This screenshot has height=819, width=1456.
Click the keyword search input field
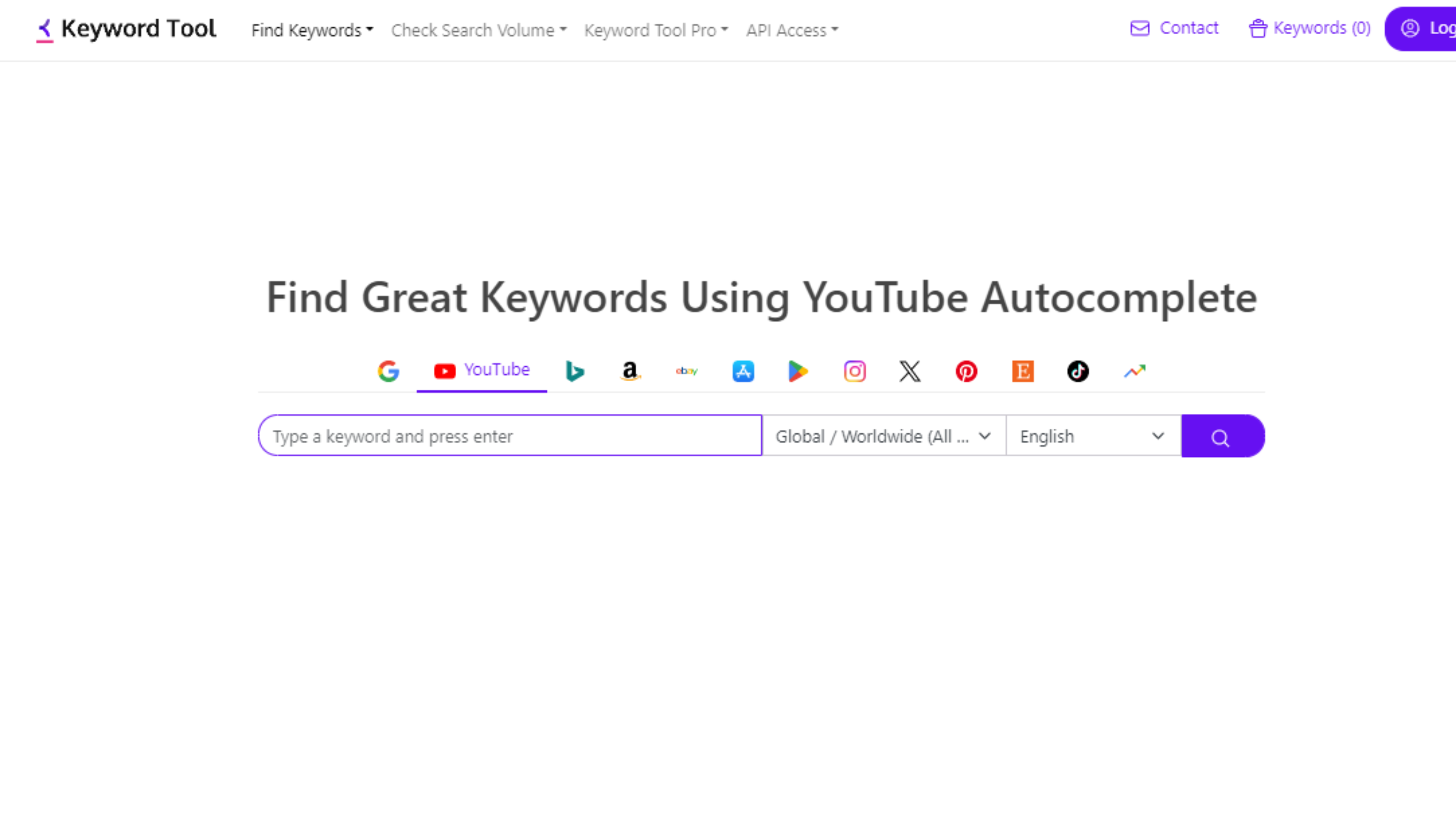tap(510, 436)
